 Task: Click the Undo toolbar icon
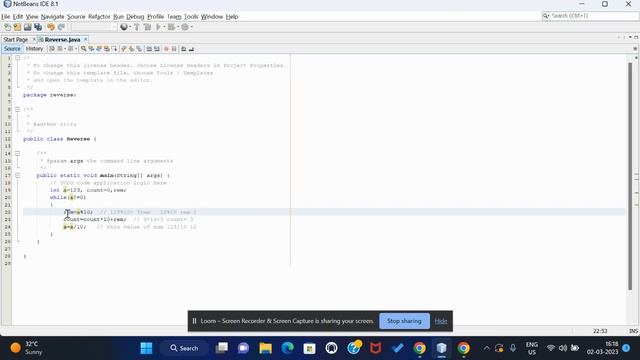tap(51, 27)
